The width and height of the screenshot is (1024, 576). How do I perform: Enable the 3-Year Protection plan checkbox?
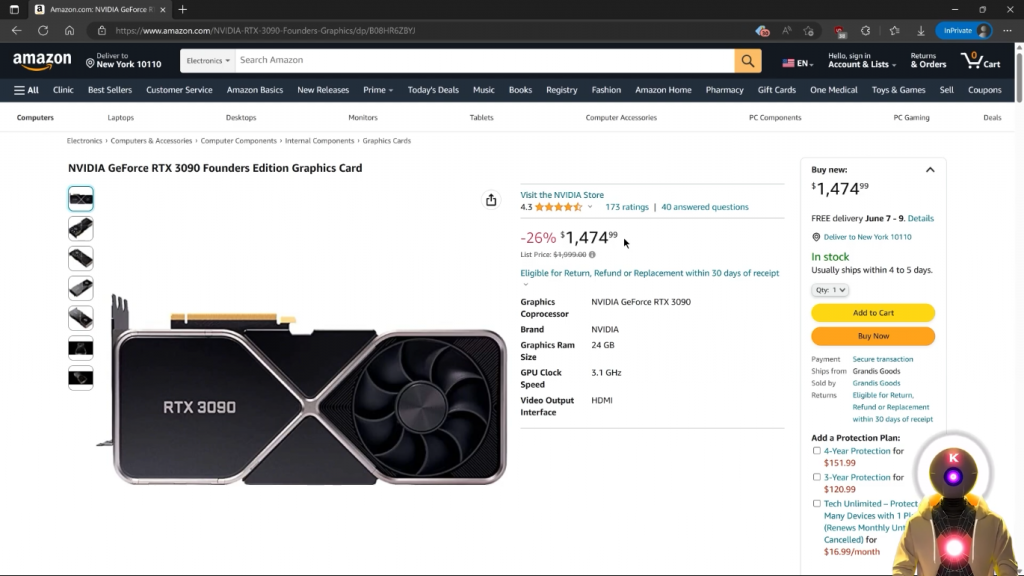[x=817, y=477]
